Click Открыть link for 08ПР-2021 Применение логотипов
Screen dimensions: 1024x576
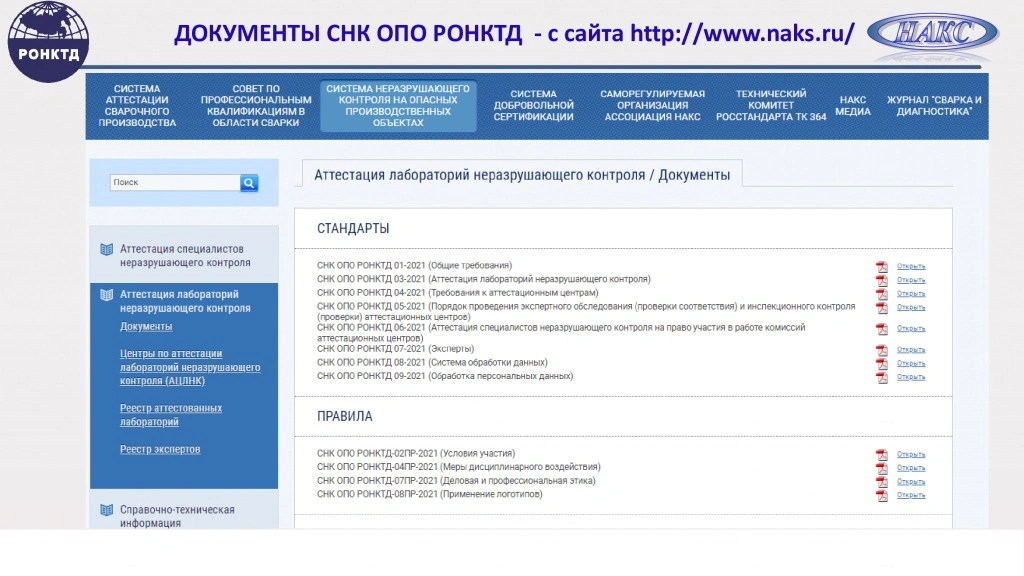point(911,496)
